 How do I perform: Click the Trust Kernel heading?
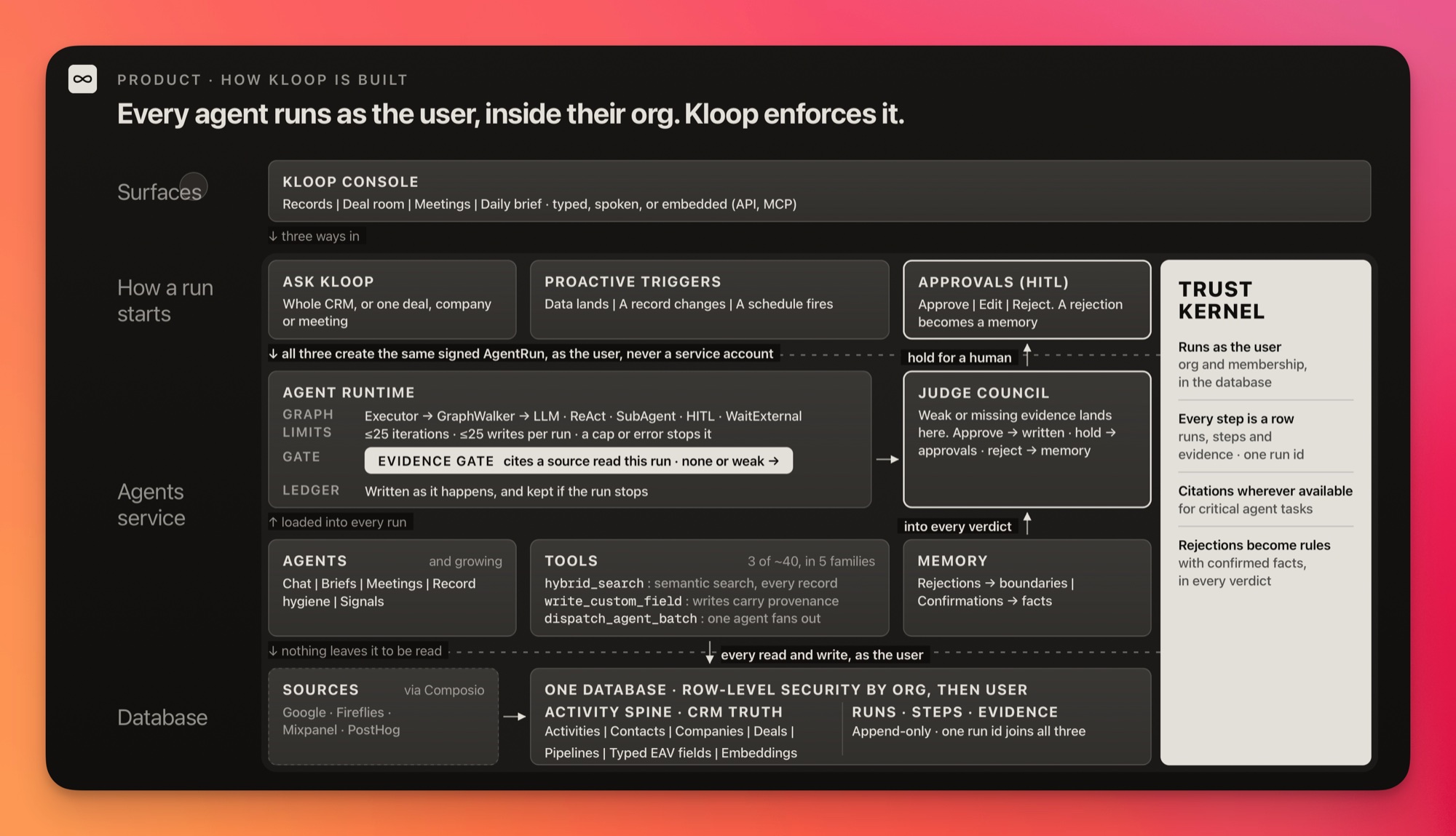[1222, 300]
